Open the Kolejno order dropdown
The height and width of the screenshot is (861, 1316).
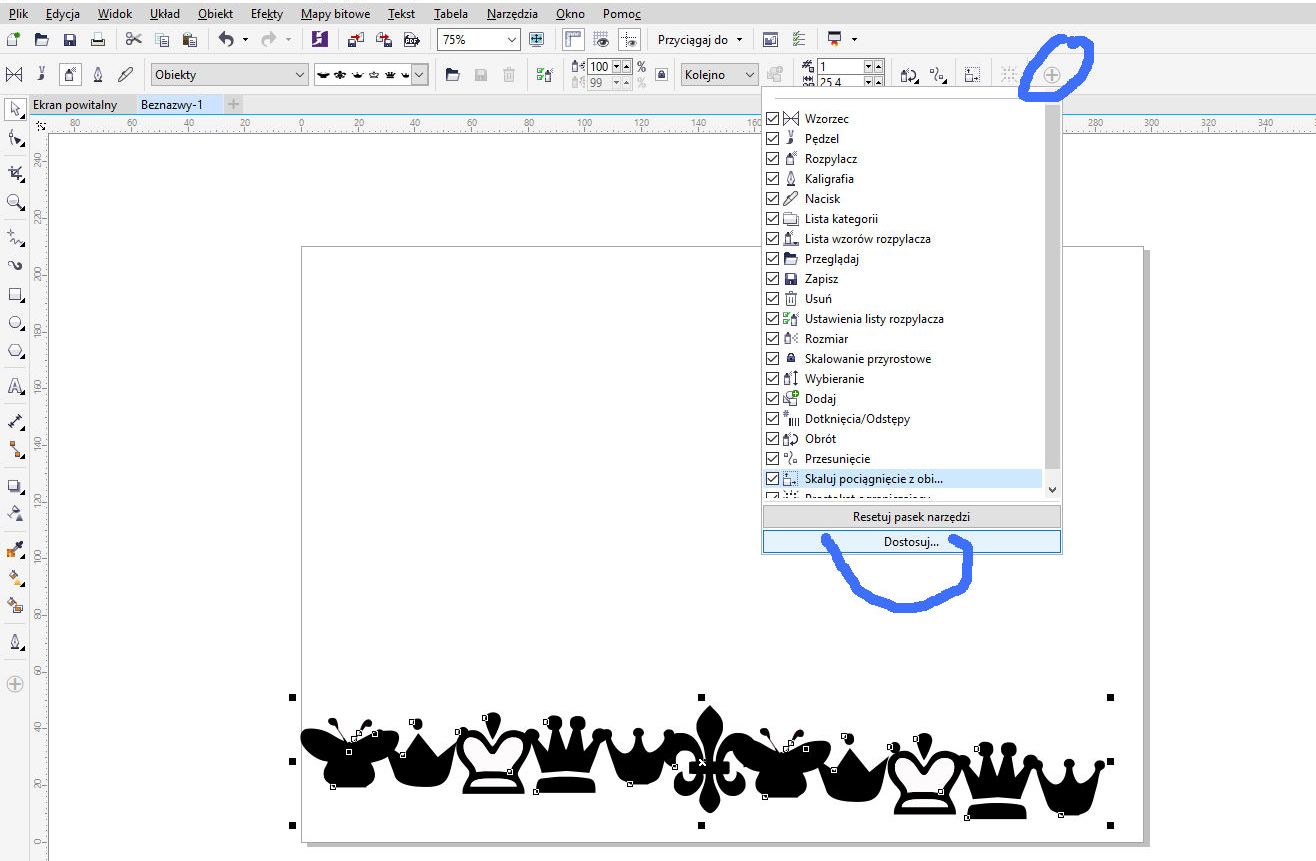click(749, 75)
